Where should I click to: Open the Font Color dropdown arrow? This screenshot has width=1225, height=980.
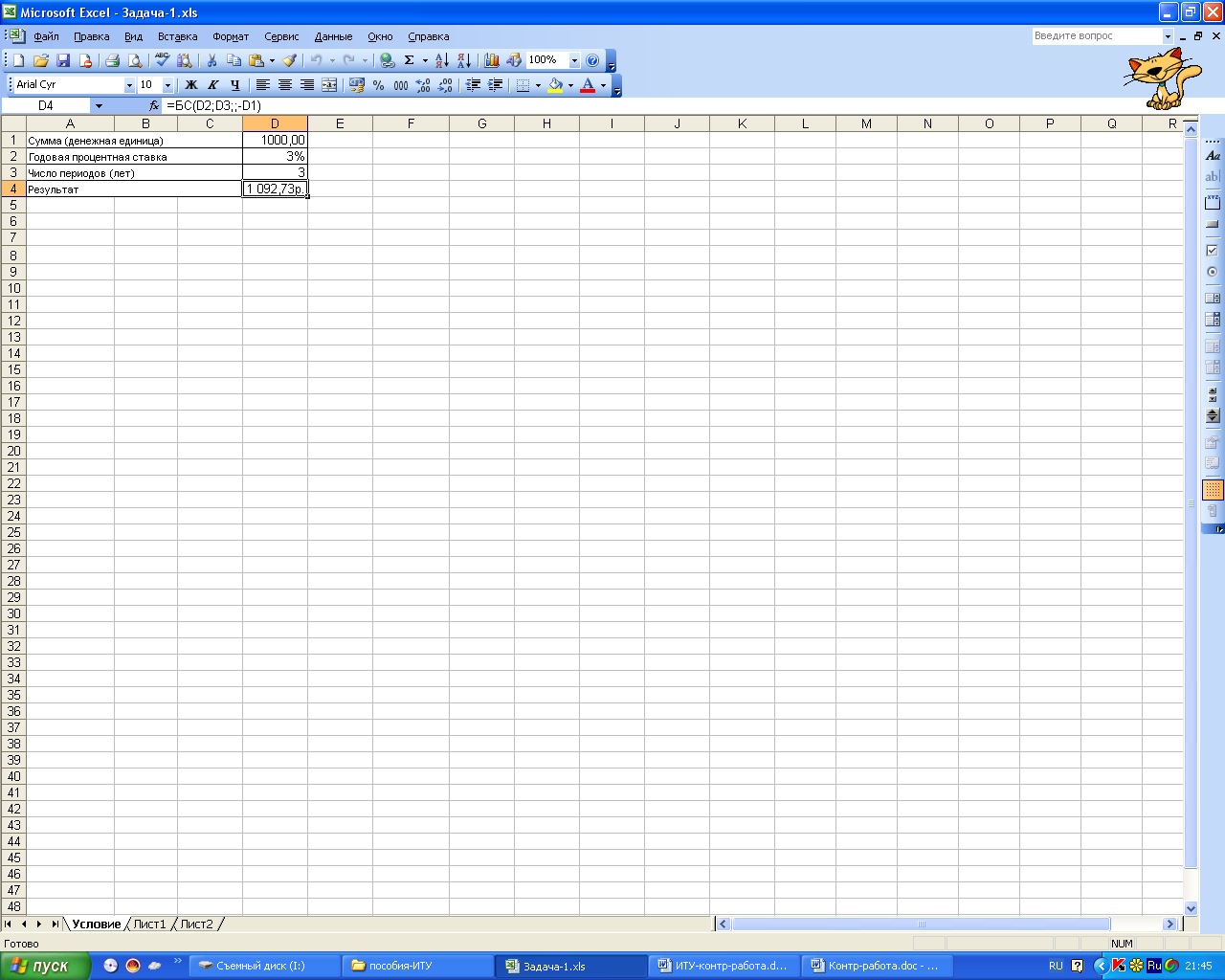(x=603, y=85)
